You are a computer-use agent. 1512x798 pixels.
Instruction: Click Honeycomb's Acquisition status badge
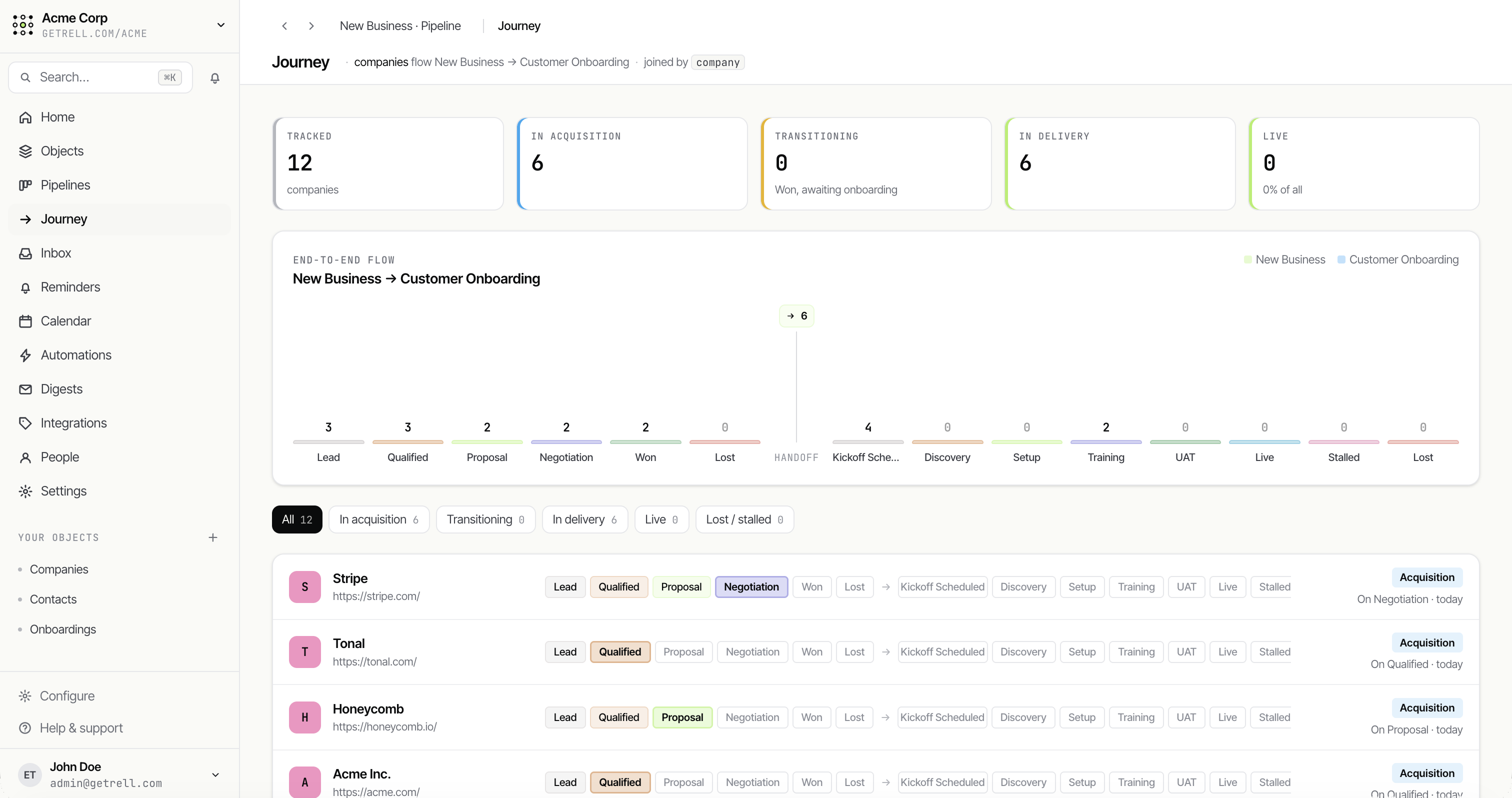coord(1427,707)
